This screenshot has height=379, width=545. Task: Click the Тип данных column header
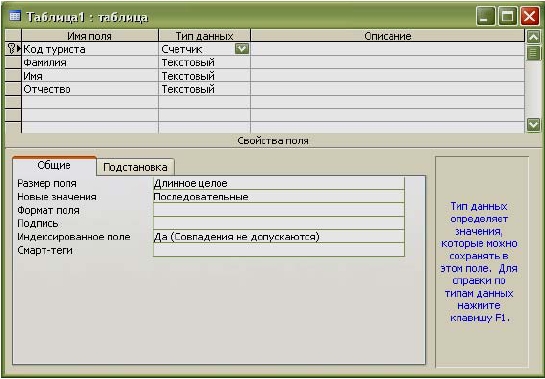tap(204, 36)
